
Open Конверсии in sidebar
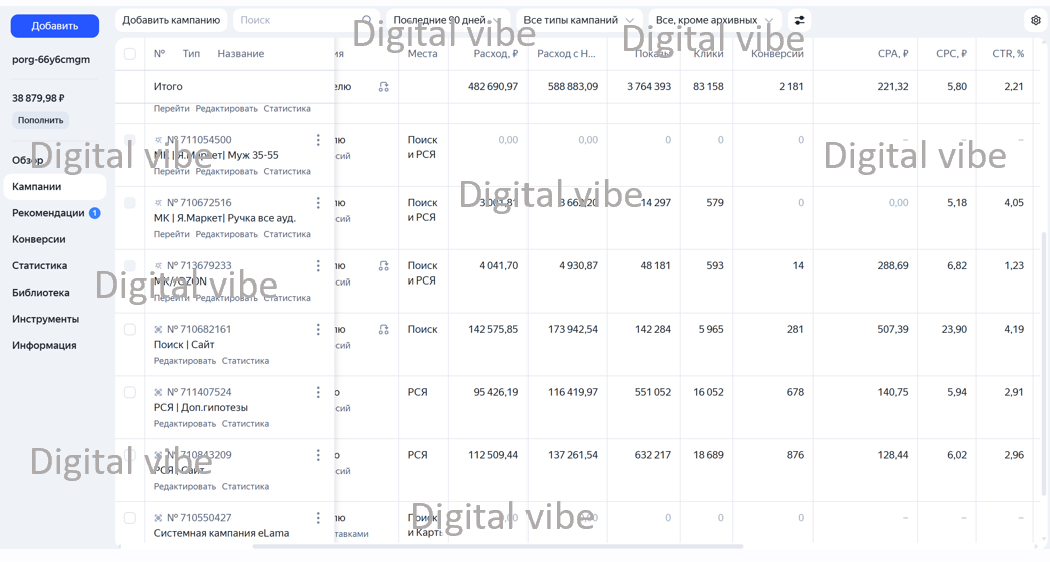point(39,239)
